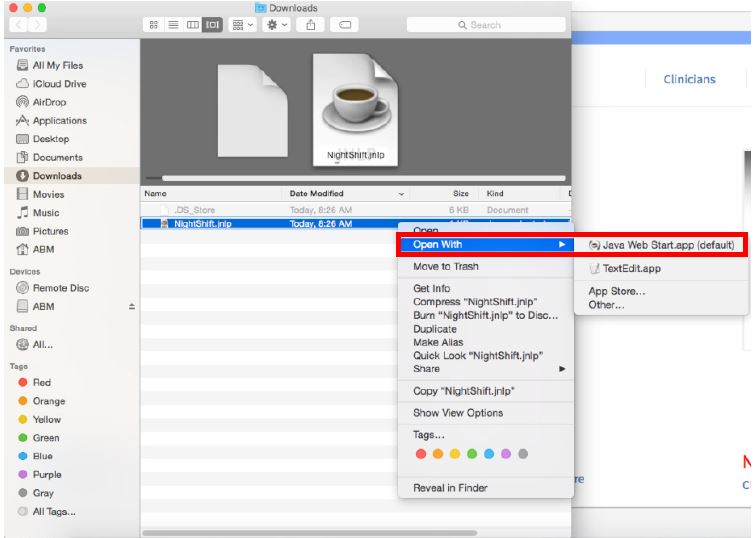This screenshot has width=754, height=538.
Task: Sort list by Date Modified column
Action: coord(346,193)
